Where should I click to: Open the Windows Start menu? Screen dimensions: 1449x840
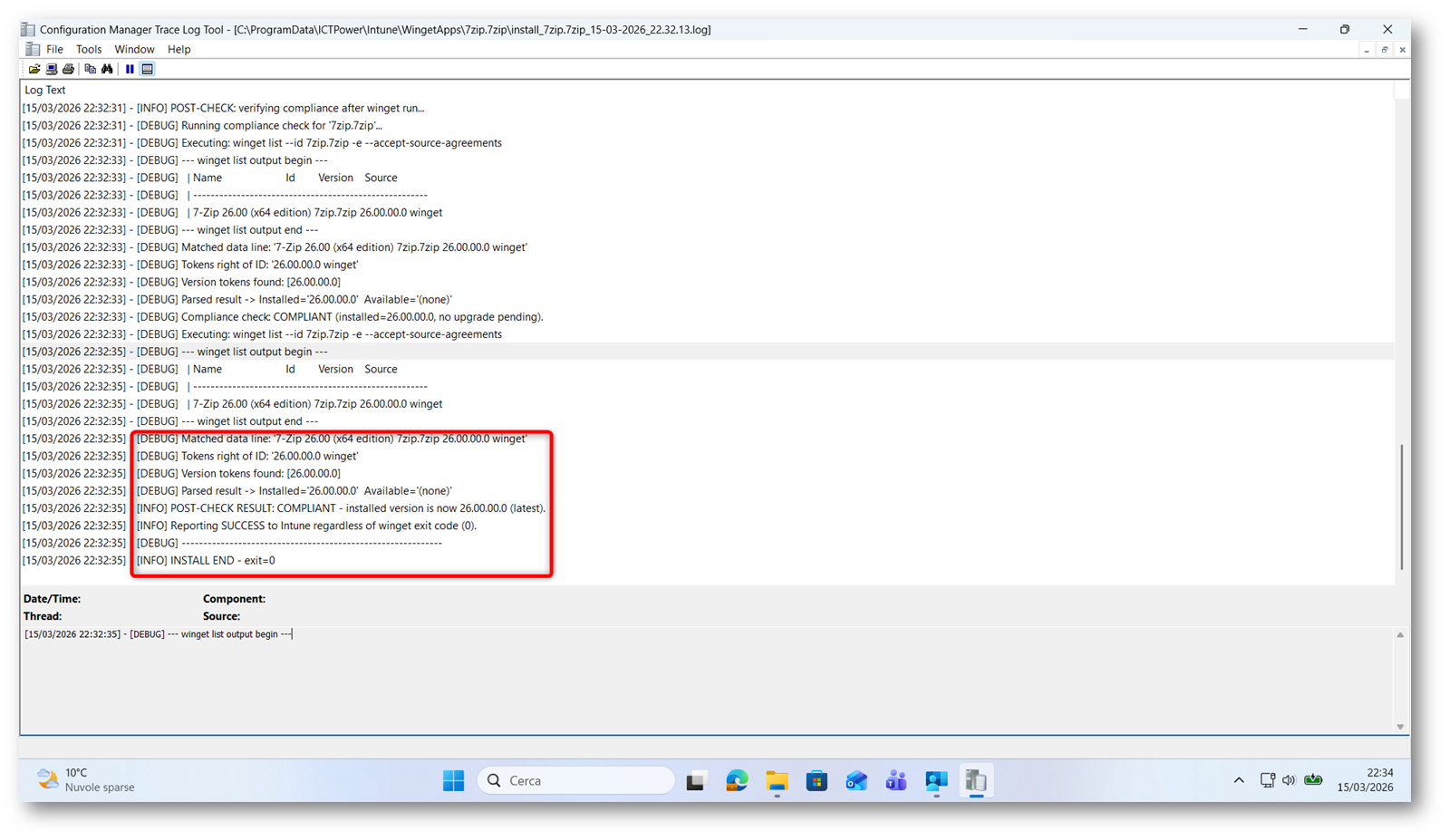point(453,780)
